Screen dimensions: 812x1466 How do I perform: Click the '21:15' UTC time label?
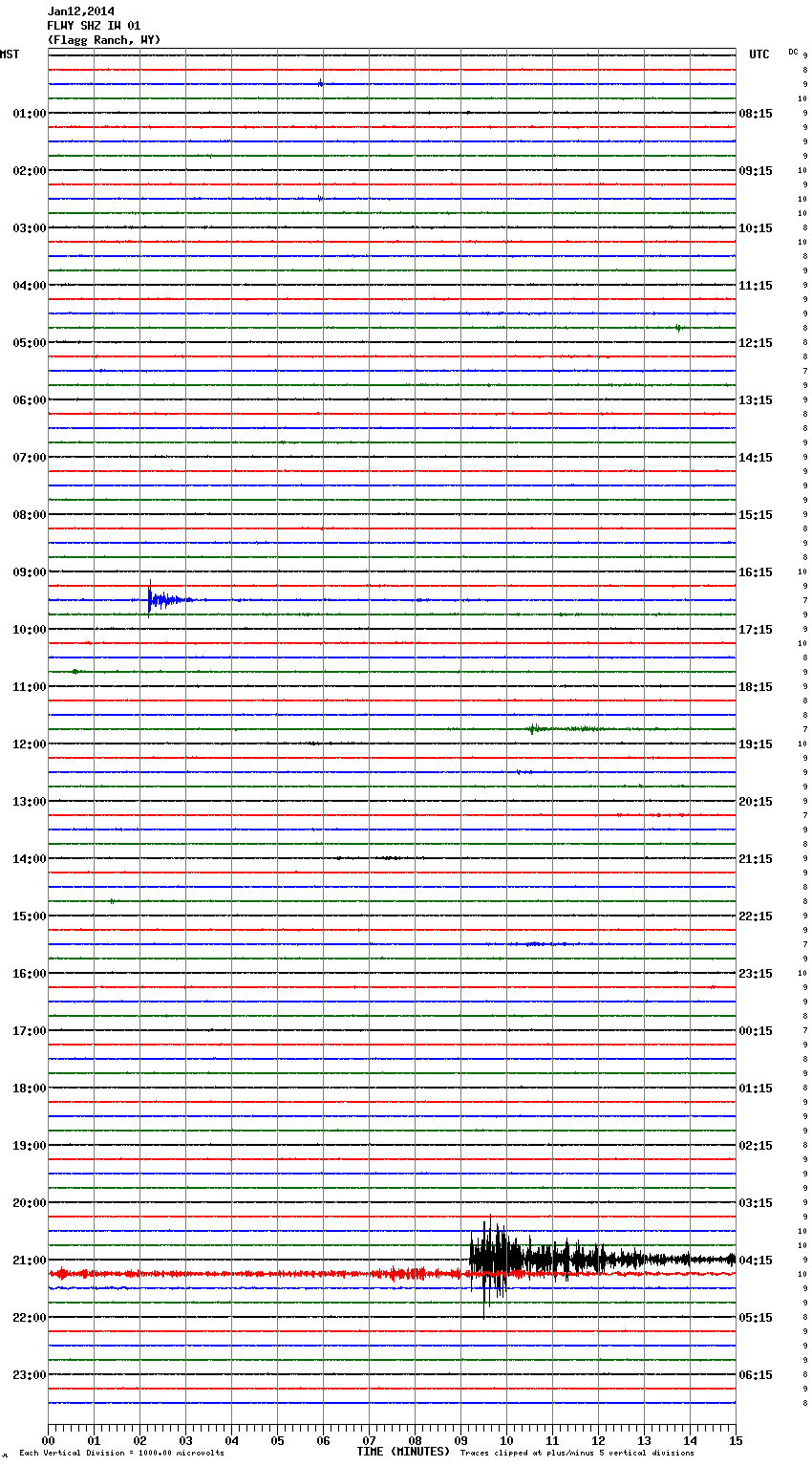(756, 859)
